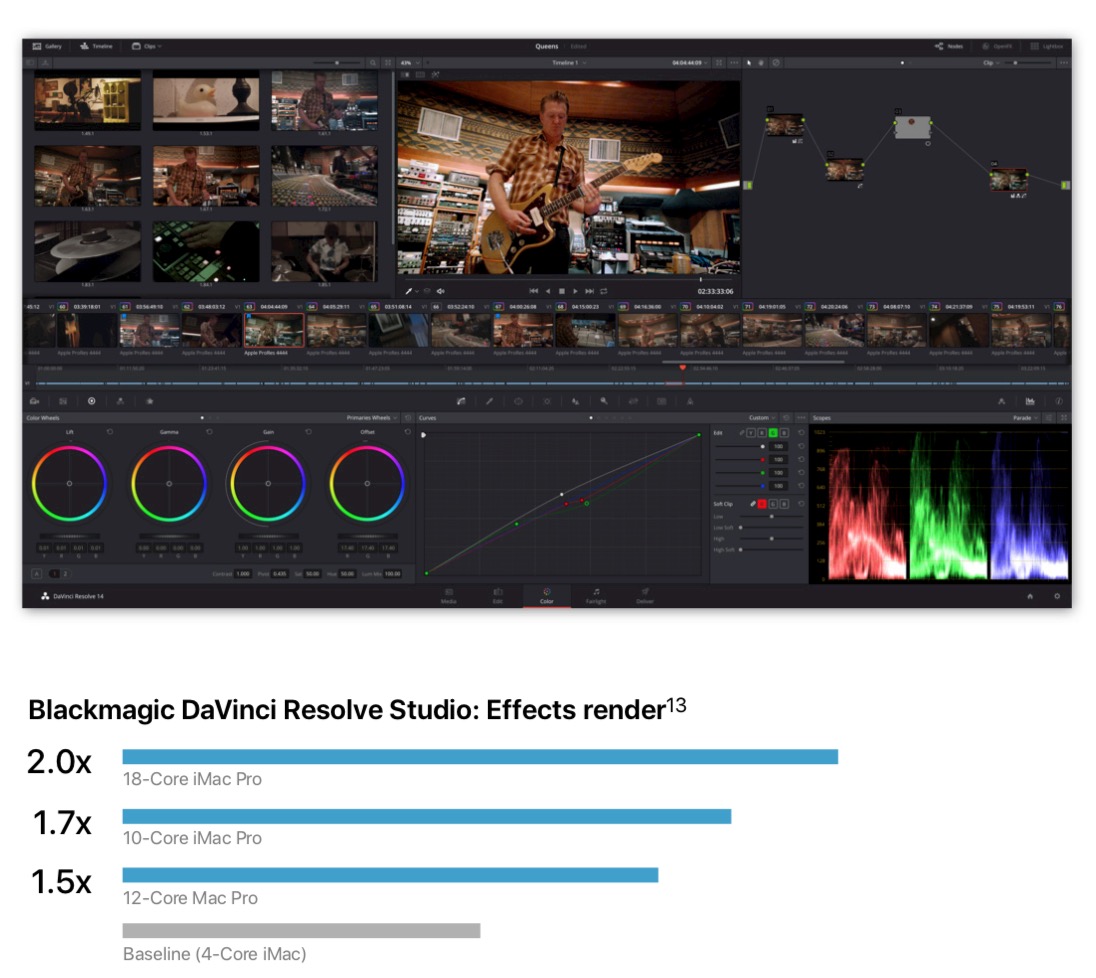Mute viewer audio speaker icon
This screenshot has width=1096, height=978.
click(441, 291)
